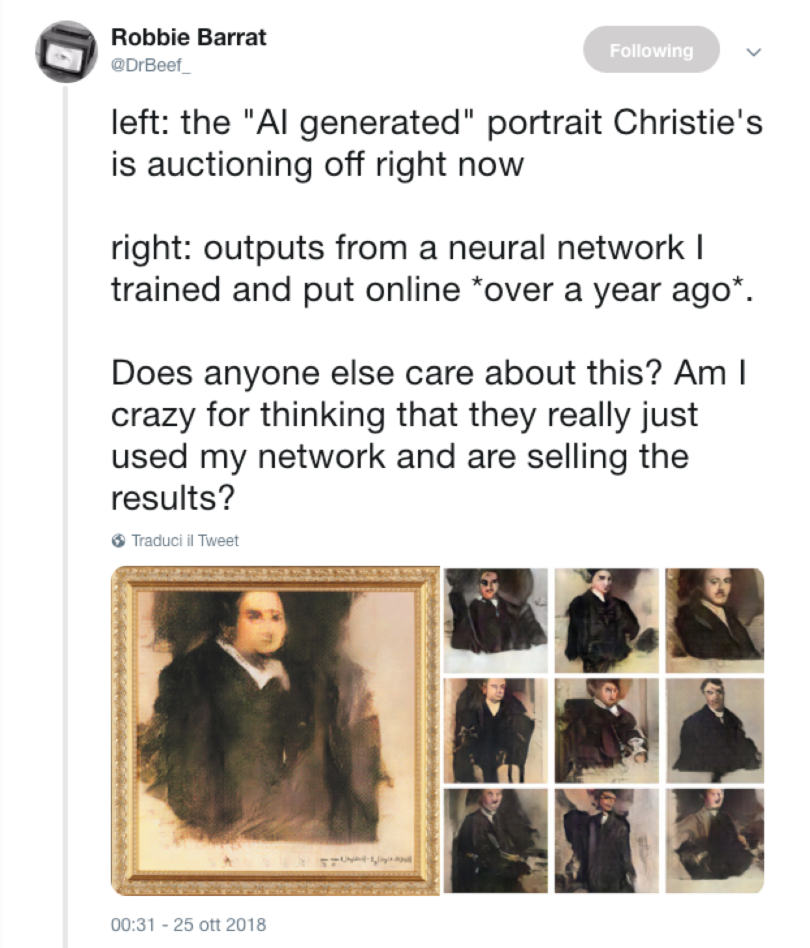Click the globe icon beside Traduci il Tweet
This screenshot has height=948, width=810.
119,541
